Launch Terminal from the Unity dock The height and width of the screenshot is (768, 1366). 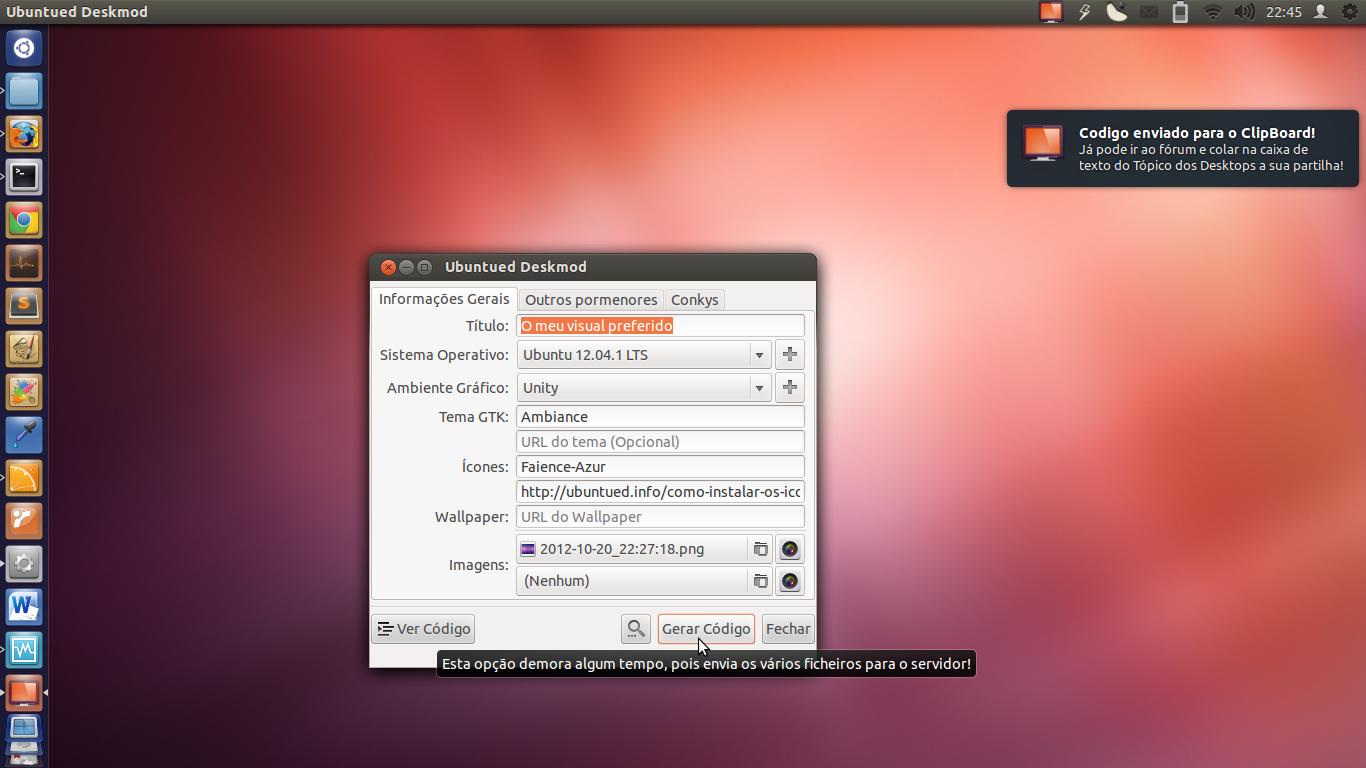pyautogui.click(x=24, y=177)
